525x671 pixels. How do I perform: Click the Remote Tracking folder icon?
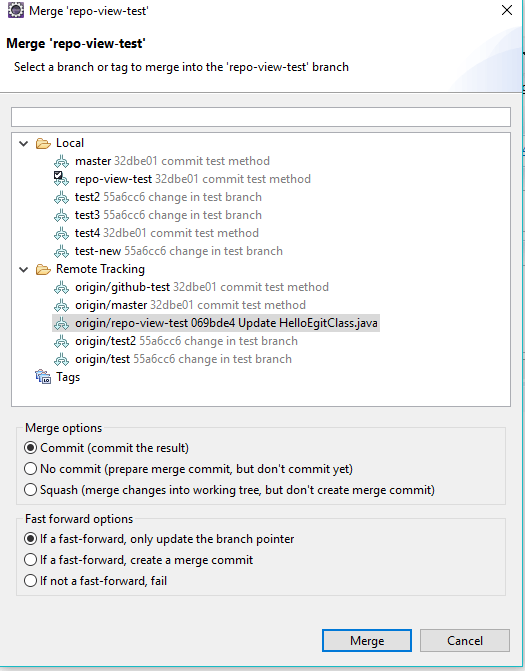[43, 269]
